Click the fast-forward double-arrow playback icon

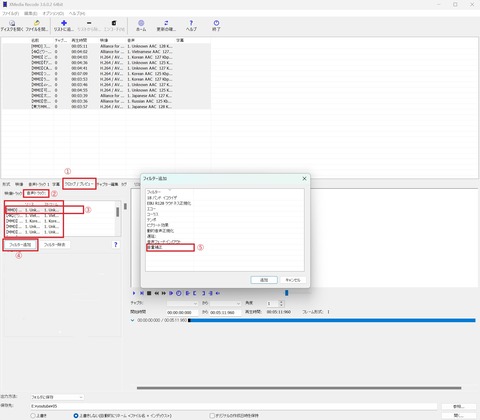click(x=164, y=293)
